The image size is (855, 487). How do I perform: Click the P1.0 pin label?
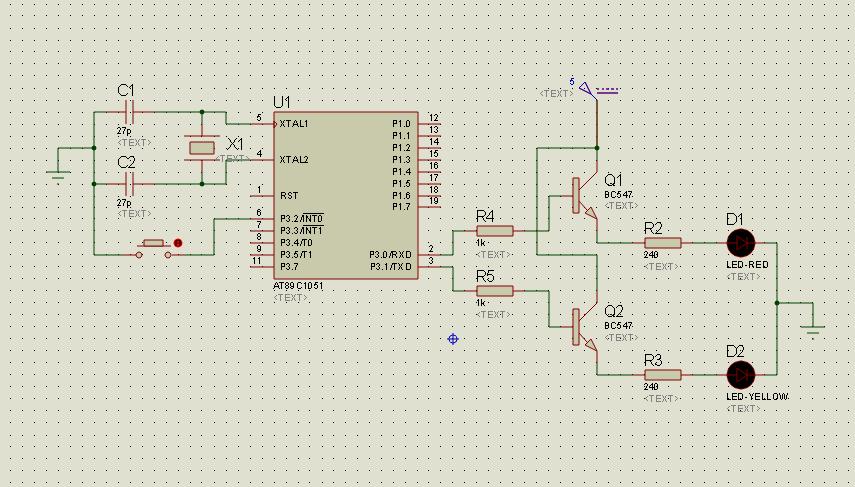click(401, 124)
